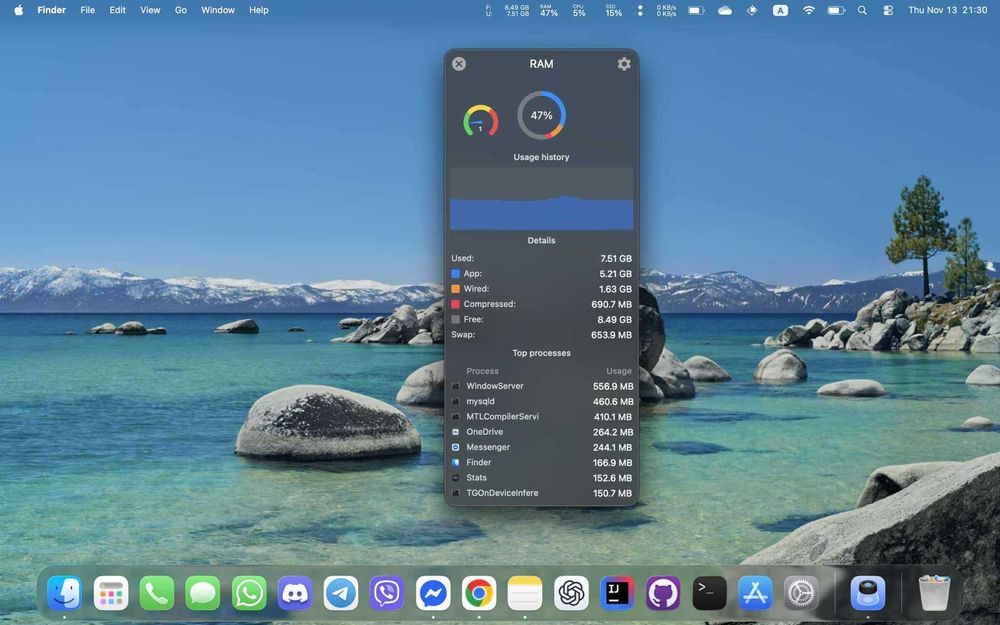The height and width of the screenshot is (625, 1000).
Task: Click the Messenger process icon
Action: 455,447
